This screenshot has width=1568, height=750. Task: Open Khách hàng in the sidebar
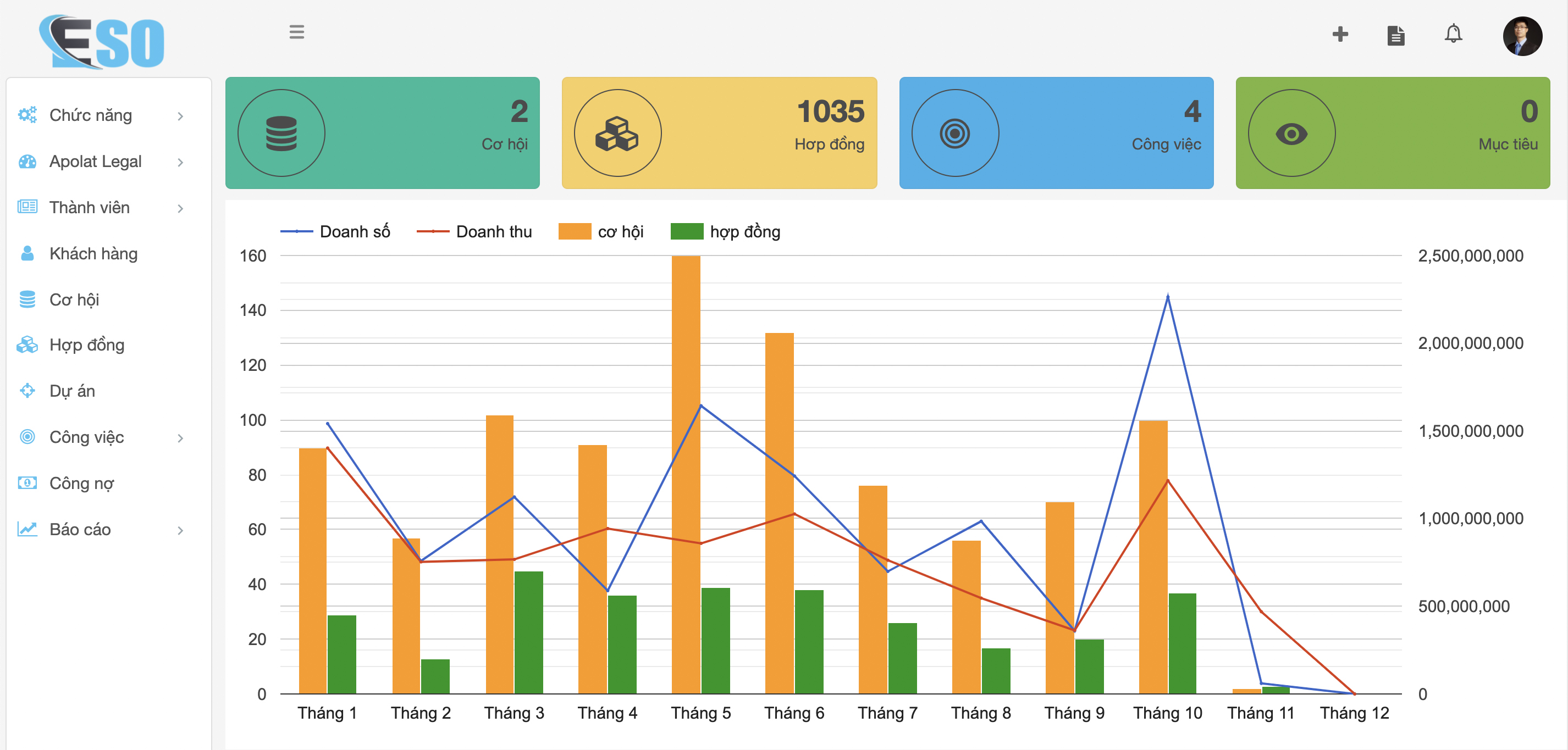click(x=93, y=254)
